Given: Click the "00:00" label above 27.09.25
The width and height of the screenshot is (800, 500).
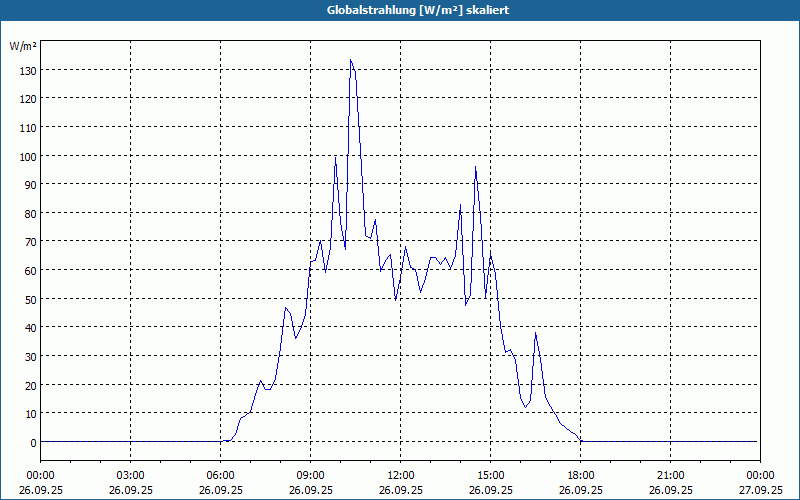Looking at the screenshot, I should tap(761, 476).
